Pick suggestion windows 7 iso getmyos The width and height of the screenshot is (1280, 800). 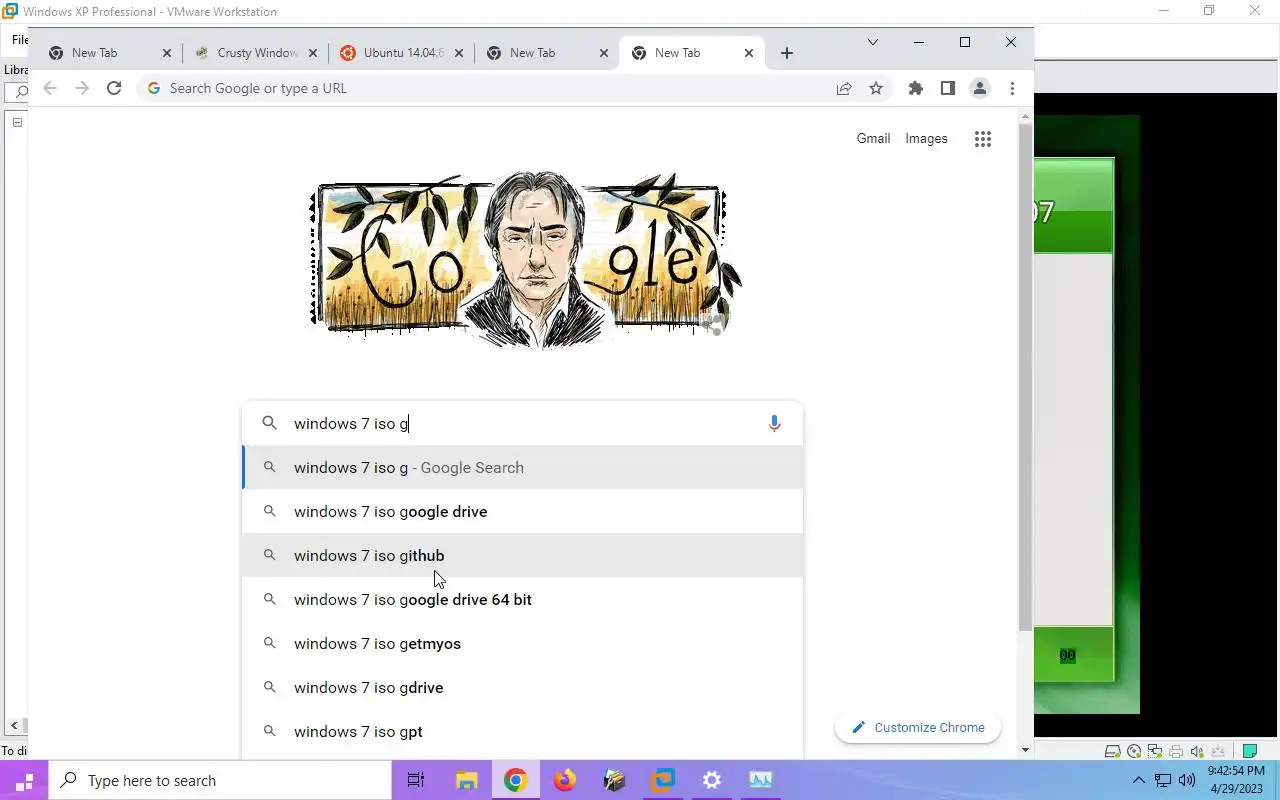tap(522, 644)
